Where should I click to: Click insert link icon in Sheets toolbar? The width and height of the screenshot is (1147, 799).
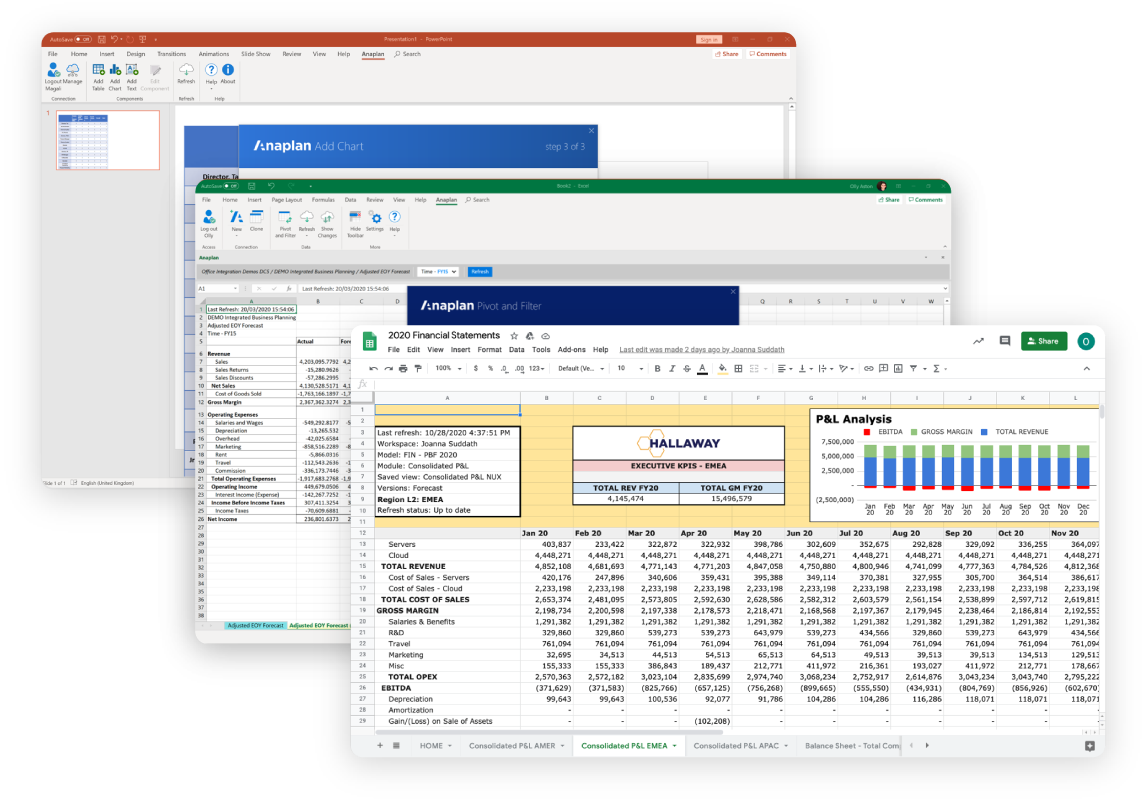tap(868, 369)
